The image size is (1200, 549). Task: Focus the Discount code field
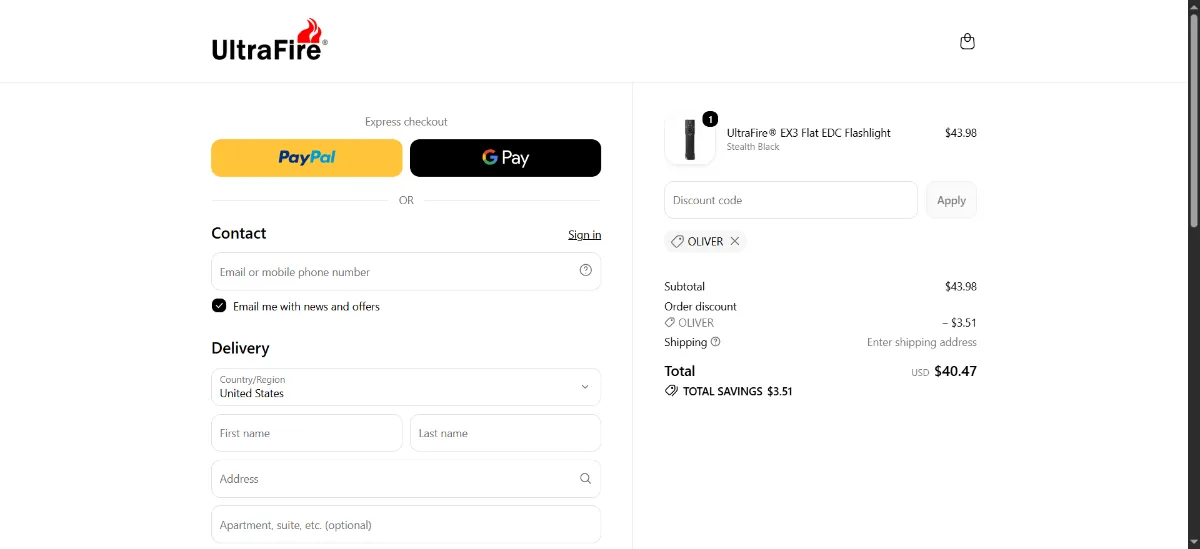791,200
